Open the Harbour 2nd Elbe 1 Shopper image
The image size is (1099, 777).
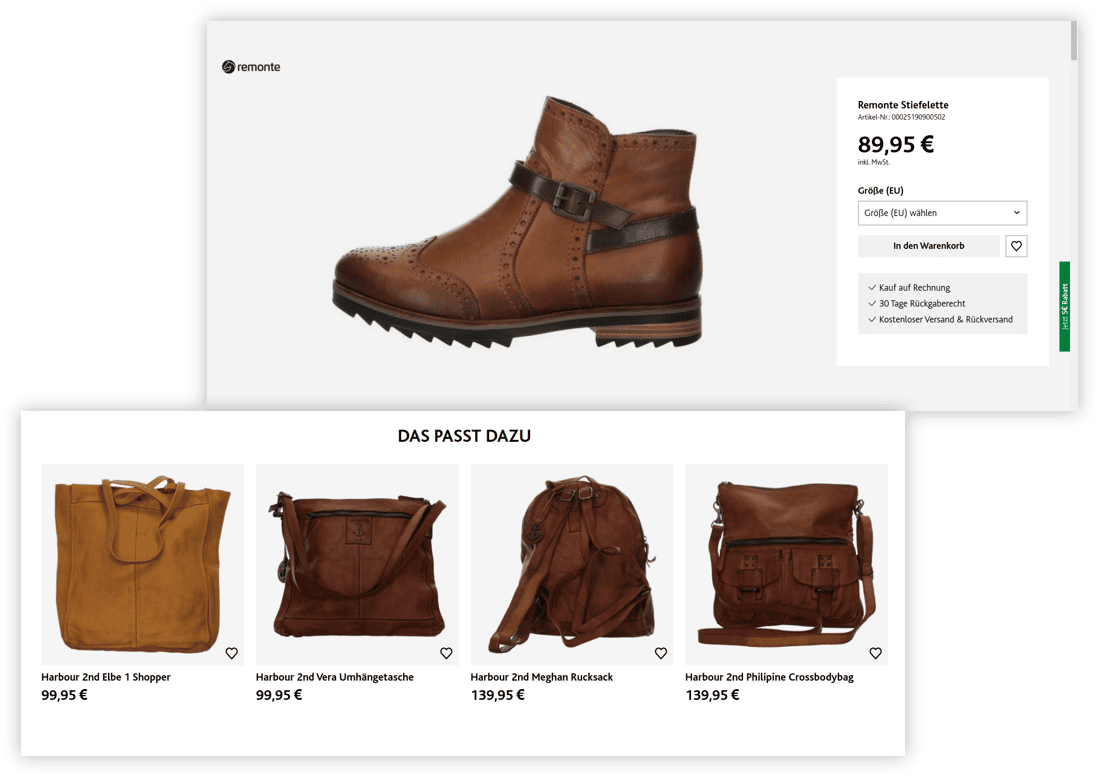(x=143, y=564)
